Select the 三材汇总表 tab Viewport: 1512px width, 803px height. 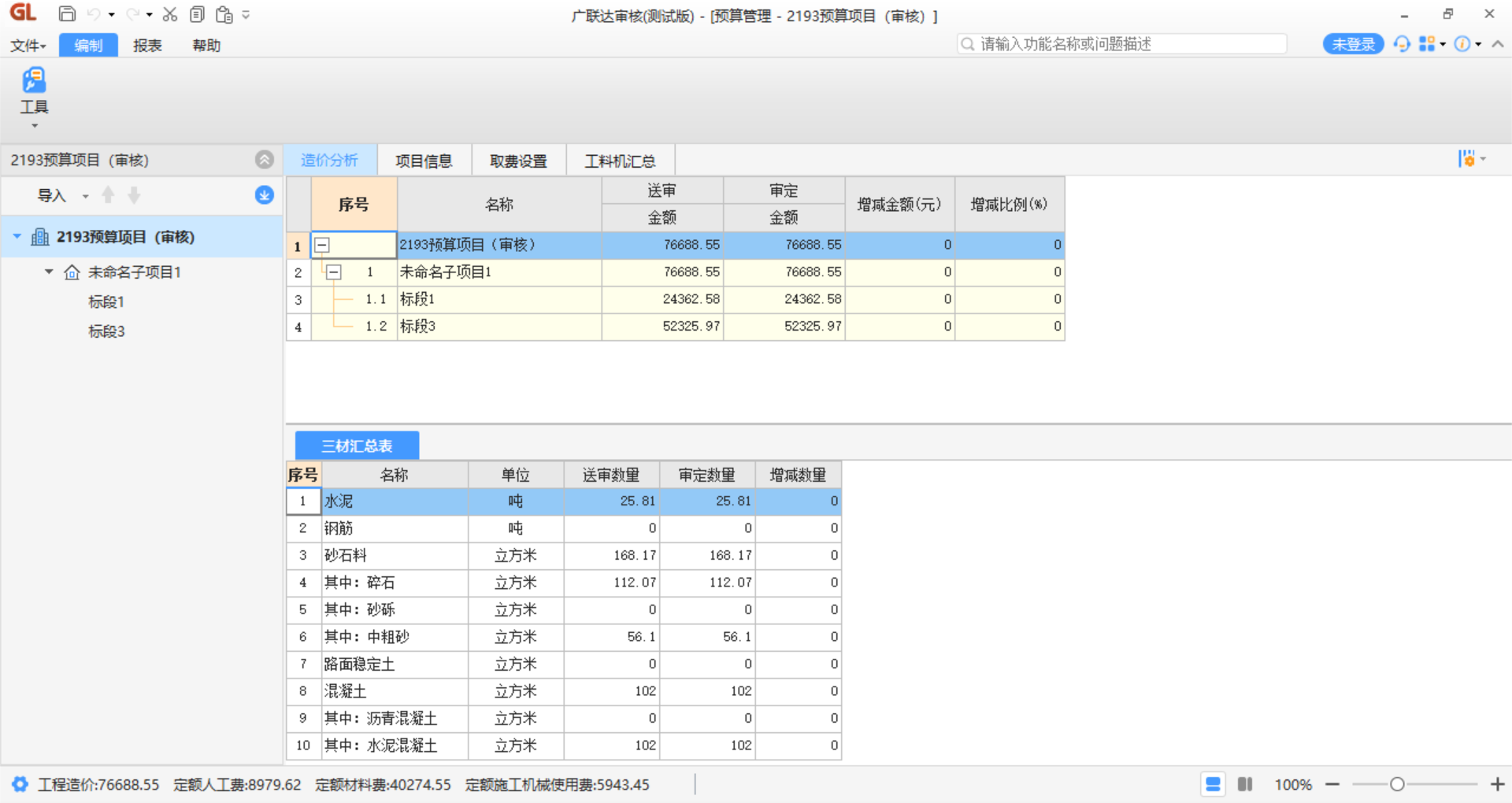coord(357,446)
